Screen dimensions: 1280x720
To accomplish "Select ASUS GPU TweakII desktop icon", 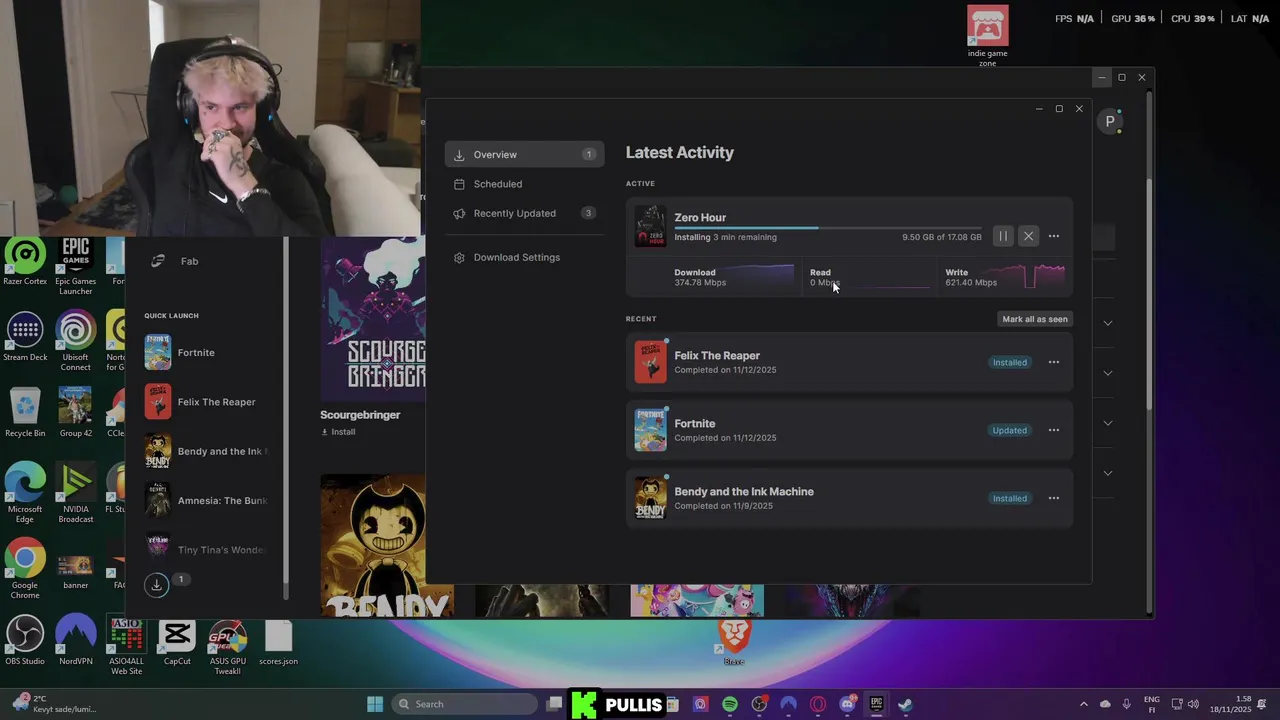I will tap(227, 647).
